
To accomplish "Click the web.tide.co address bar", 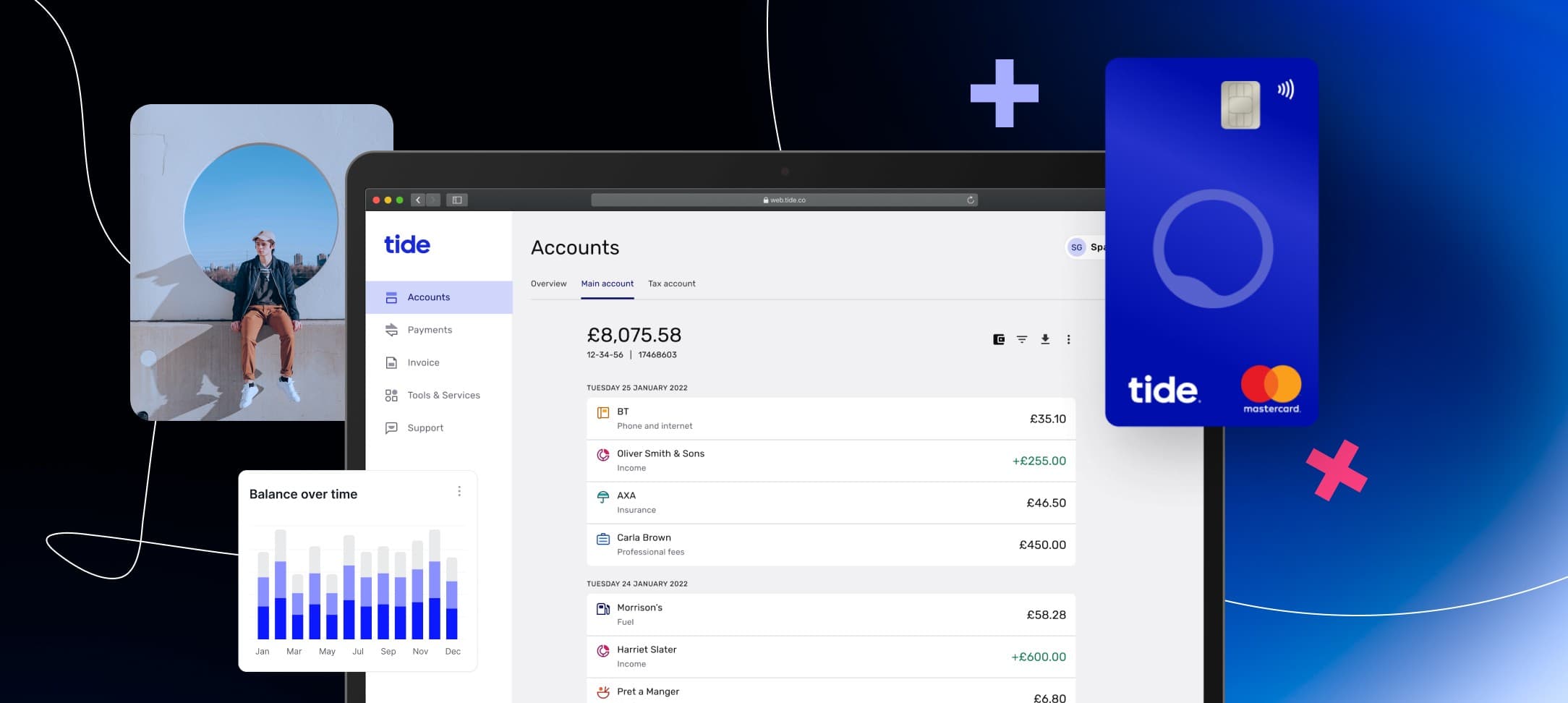I will click(x=784, y=200).
